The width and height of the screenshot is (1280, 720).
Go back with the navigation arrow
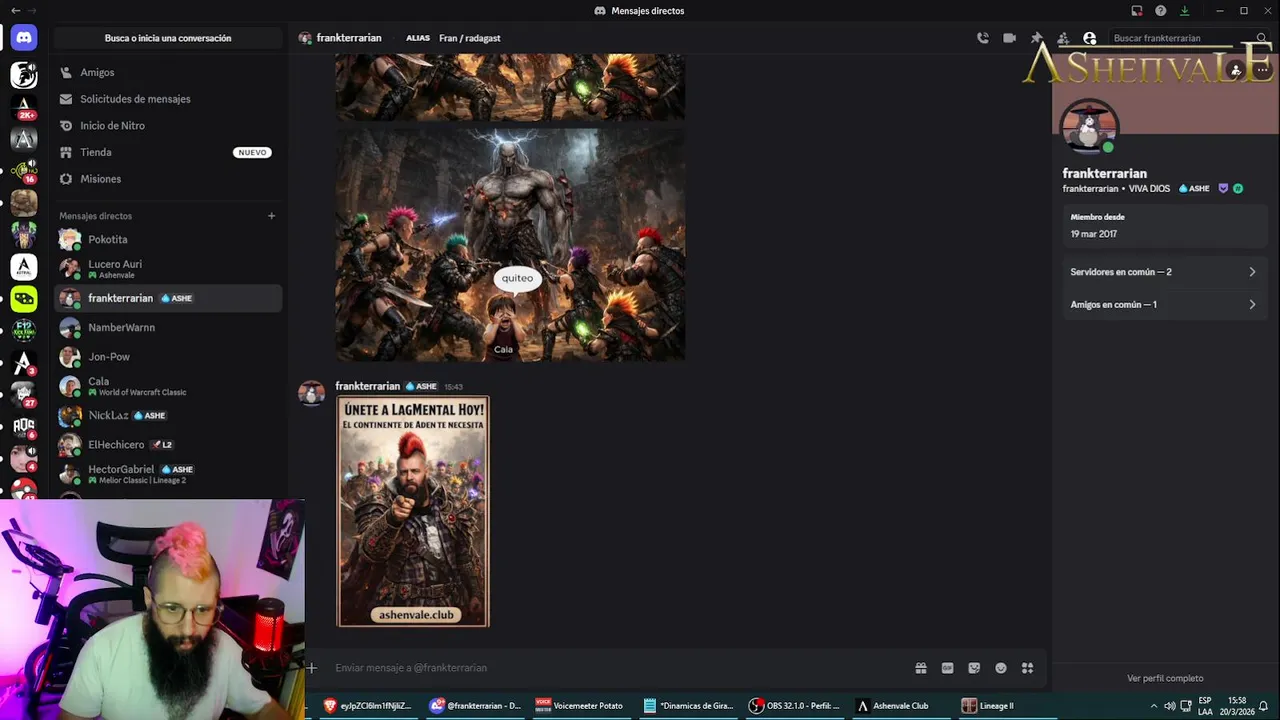(15, 10)
